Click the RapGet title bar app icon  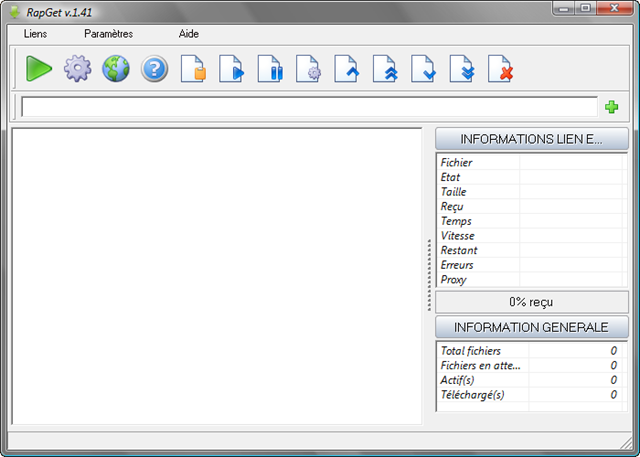pyautogui.click(x=15, y=12)
